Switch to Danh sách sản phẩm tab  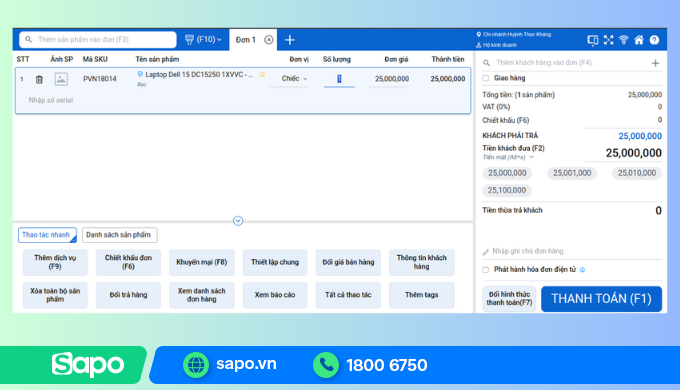(119, 235)
